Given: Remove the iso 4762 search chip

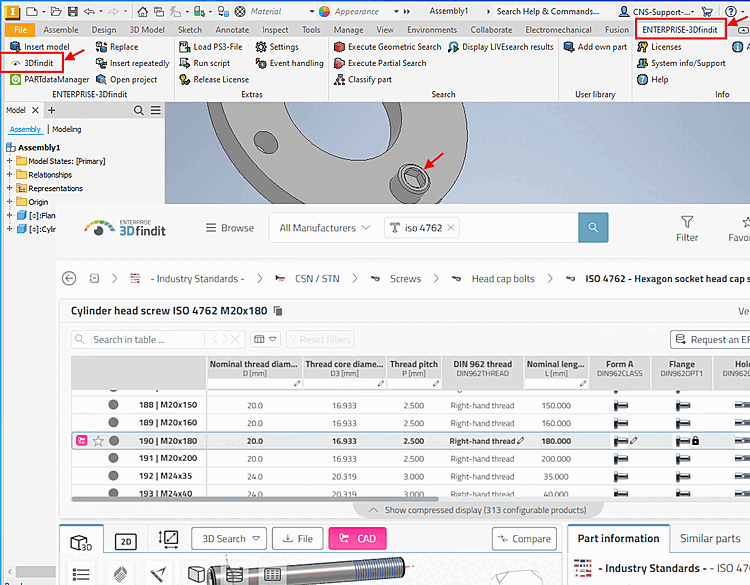Looking at the screenshot, I should click(x=451, y=228).
